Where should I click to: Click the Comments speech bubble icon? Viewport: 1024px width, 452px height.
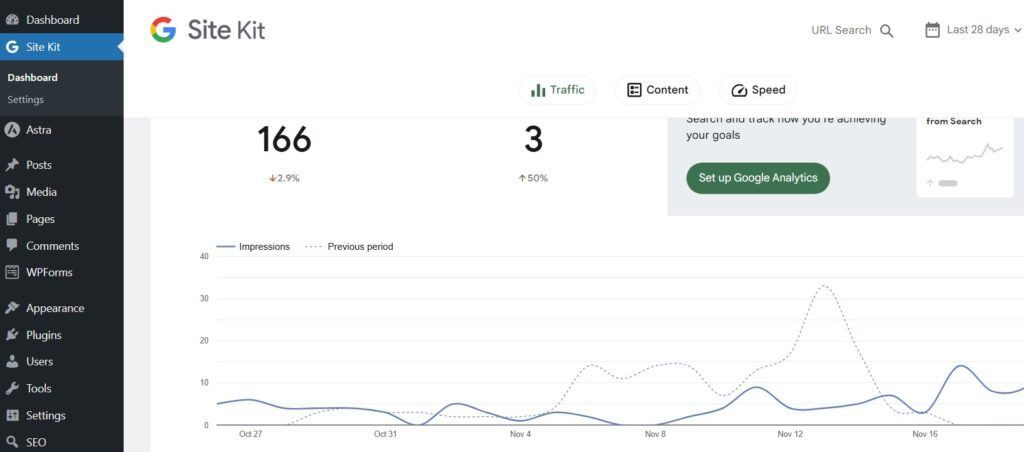12,246
